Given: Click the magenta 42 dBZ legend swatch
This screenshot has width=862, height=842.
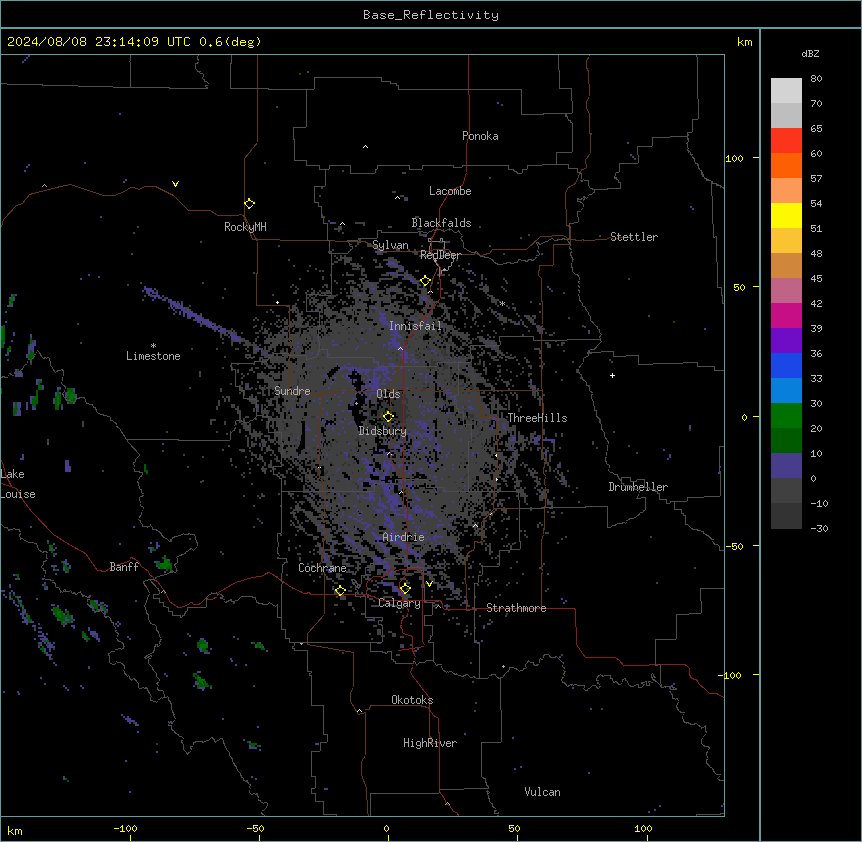Looking at the screenshot, I should click(786, 315).
